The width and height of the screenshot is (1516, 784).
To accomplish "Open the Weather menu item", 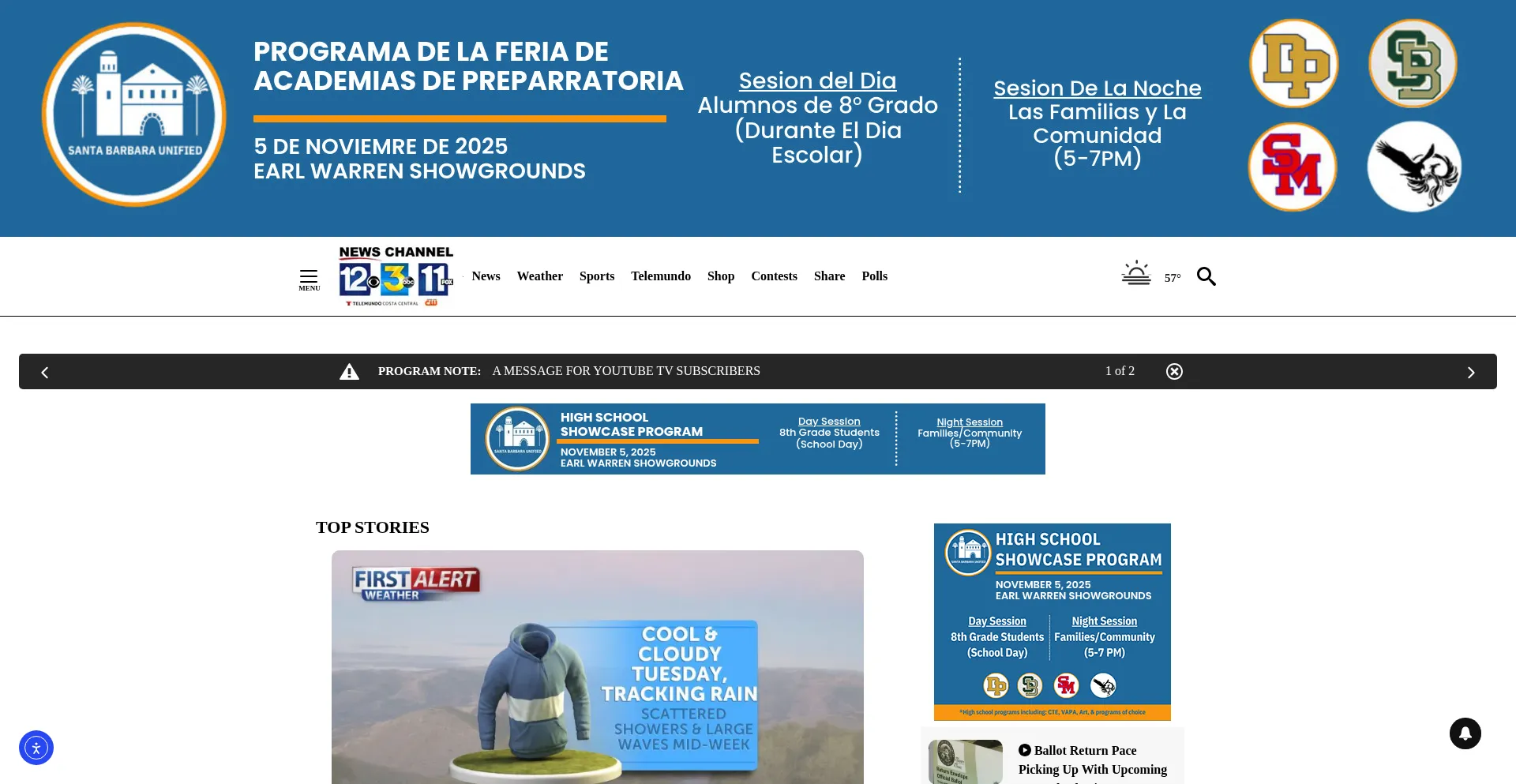I will click(x=539, y=276).
